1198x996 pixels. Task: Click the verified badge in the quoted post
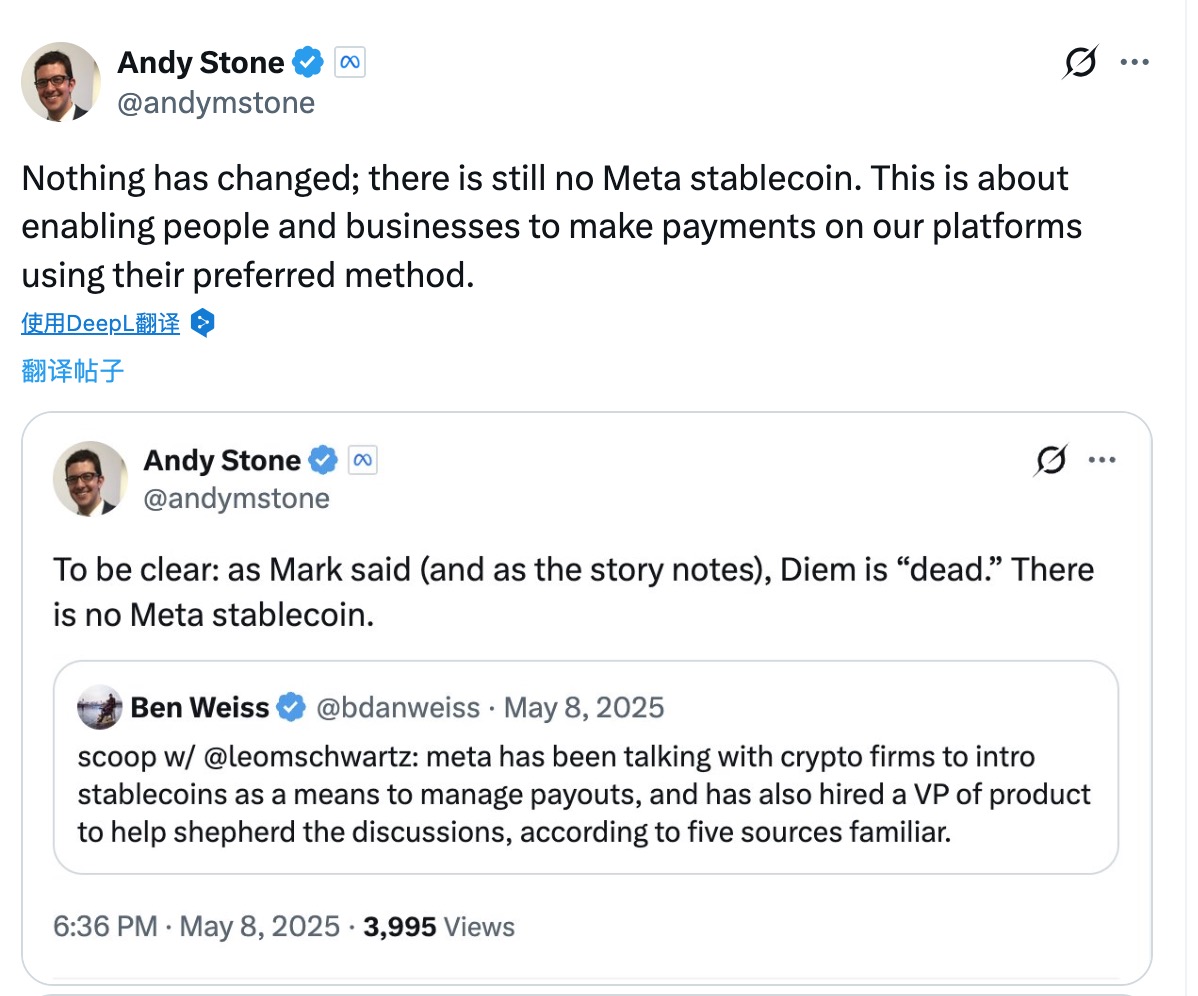(x=322, y=460)
